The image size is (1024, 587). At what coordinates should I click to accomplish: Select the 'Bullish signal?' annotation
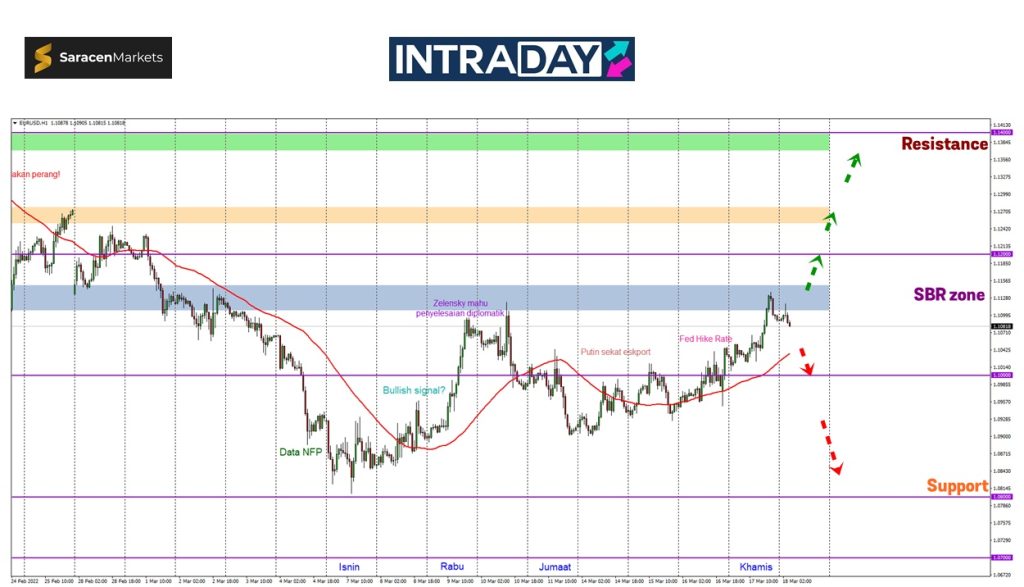coord(414,390)
